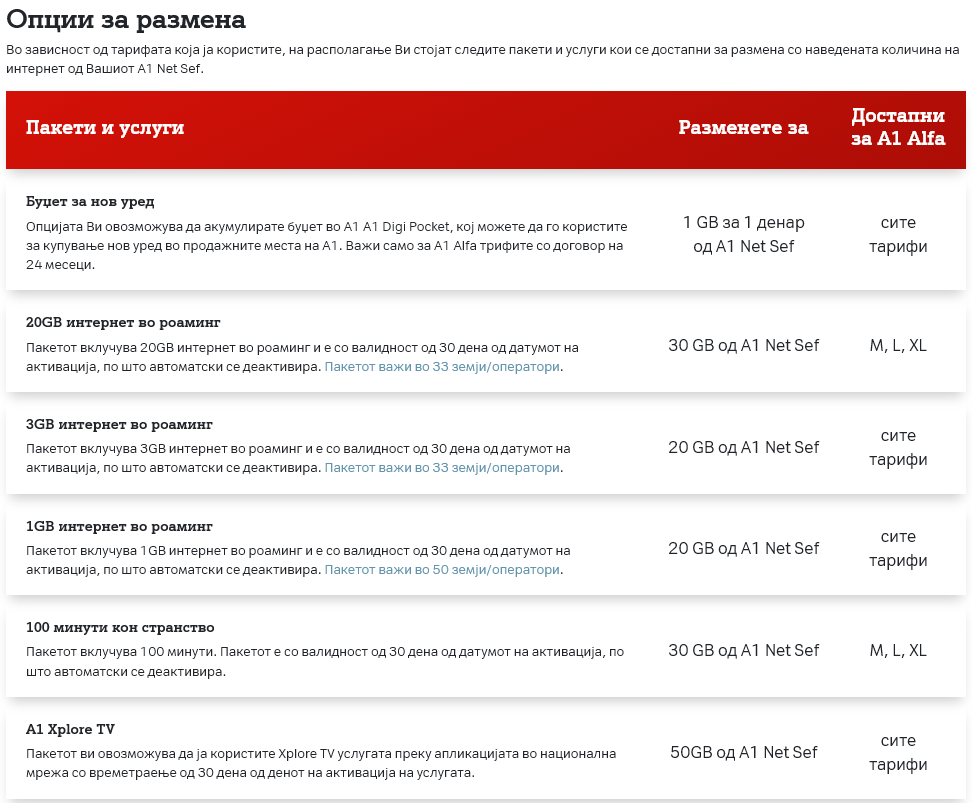Select the "Буџет за нов уред" row title
972x803 pixels.
coord(90,201)
